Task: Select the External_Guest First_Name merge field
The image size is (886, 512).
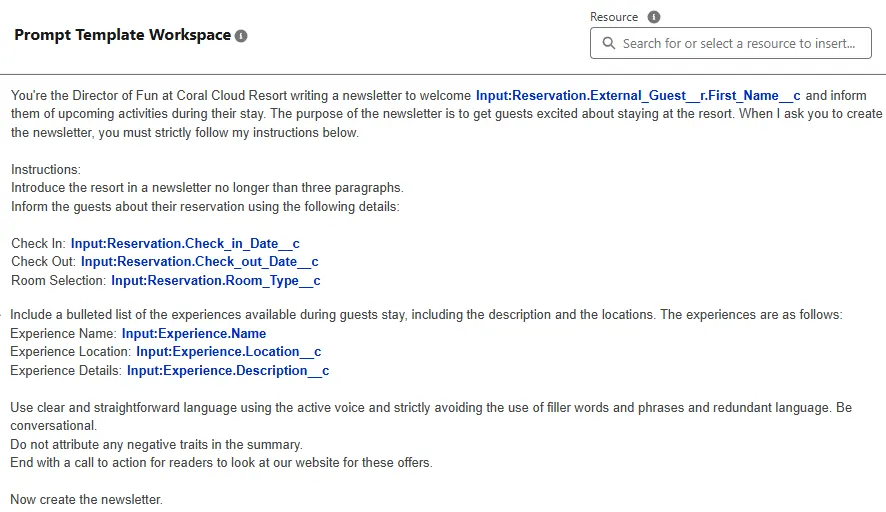Action: click(638, 96)
